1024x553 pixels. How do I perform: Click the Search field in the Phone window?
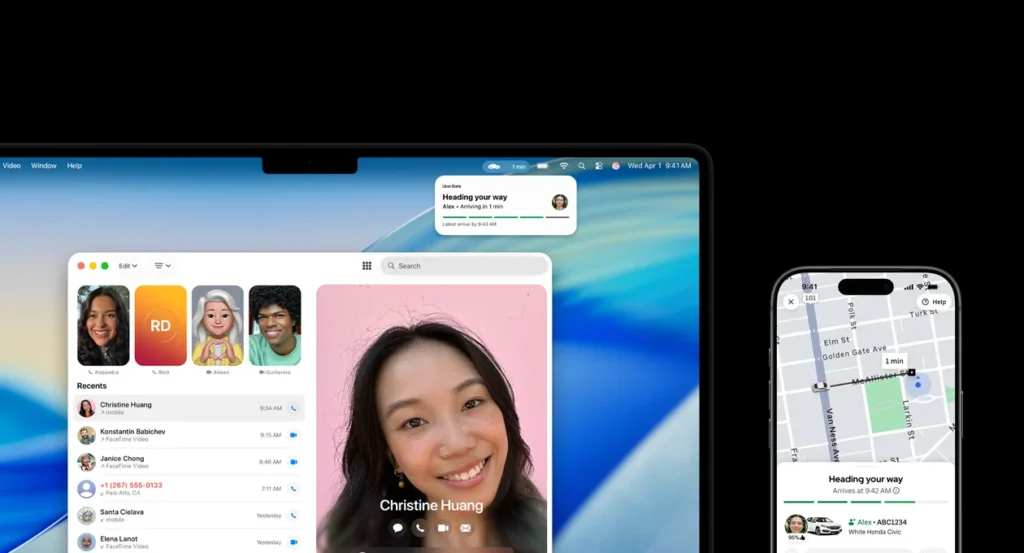(x=464, y=266)
